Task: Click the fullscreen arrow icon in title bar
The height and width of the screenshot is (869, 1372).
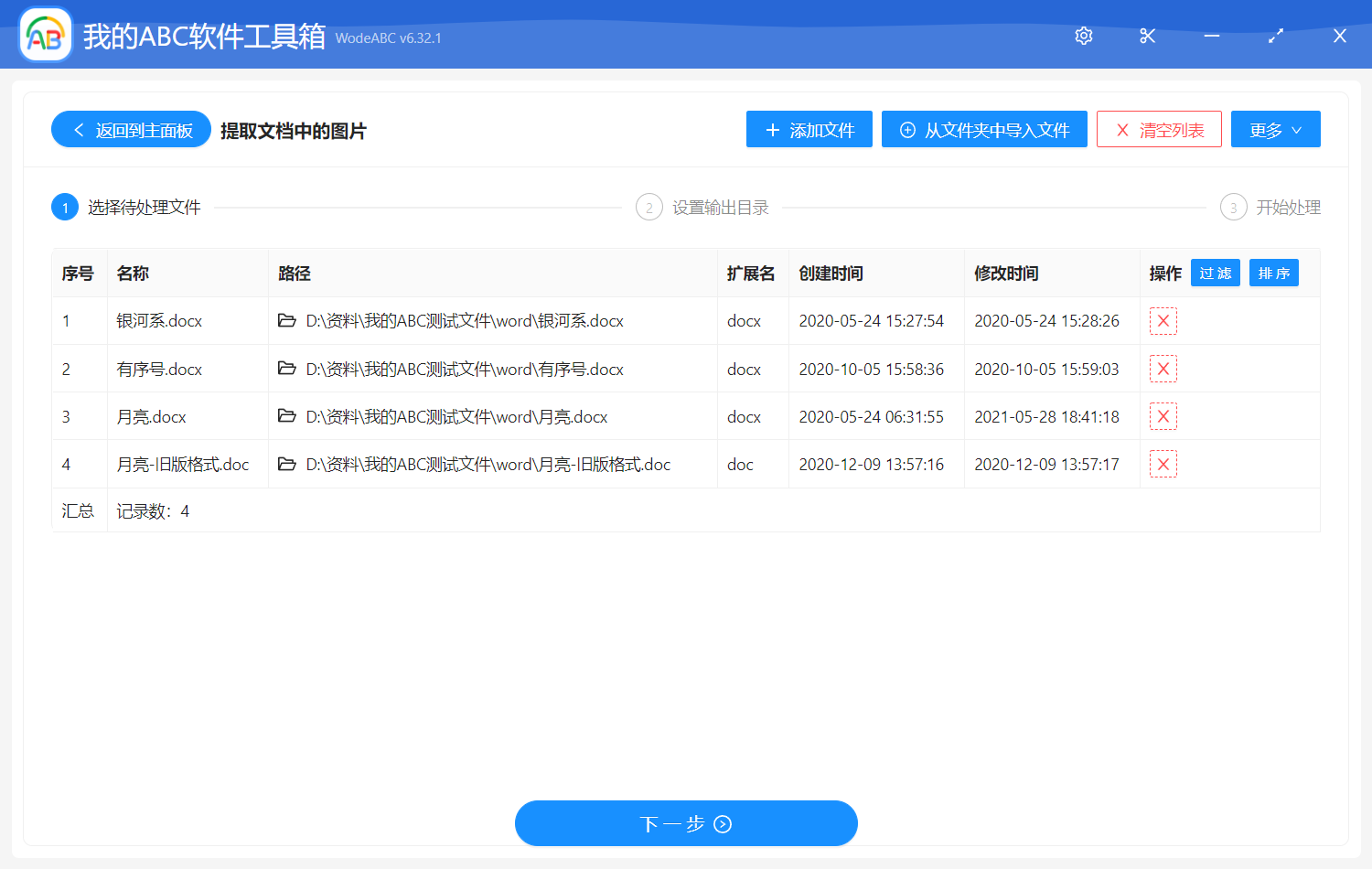Action: click(1275, 36)
